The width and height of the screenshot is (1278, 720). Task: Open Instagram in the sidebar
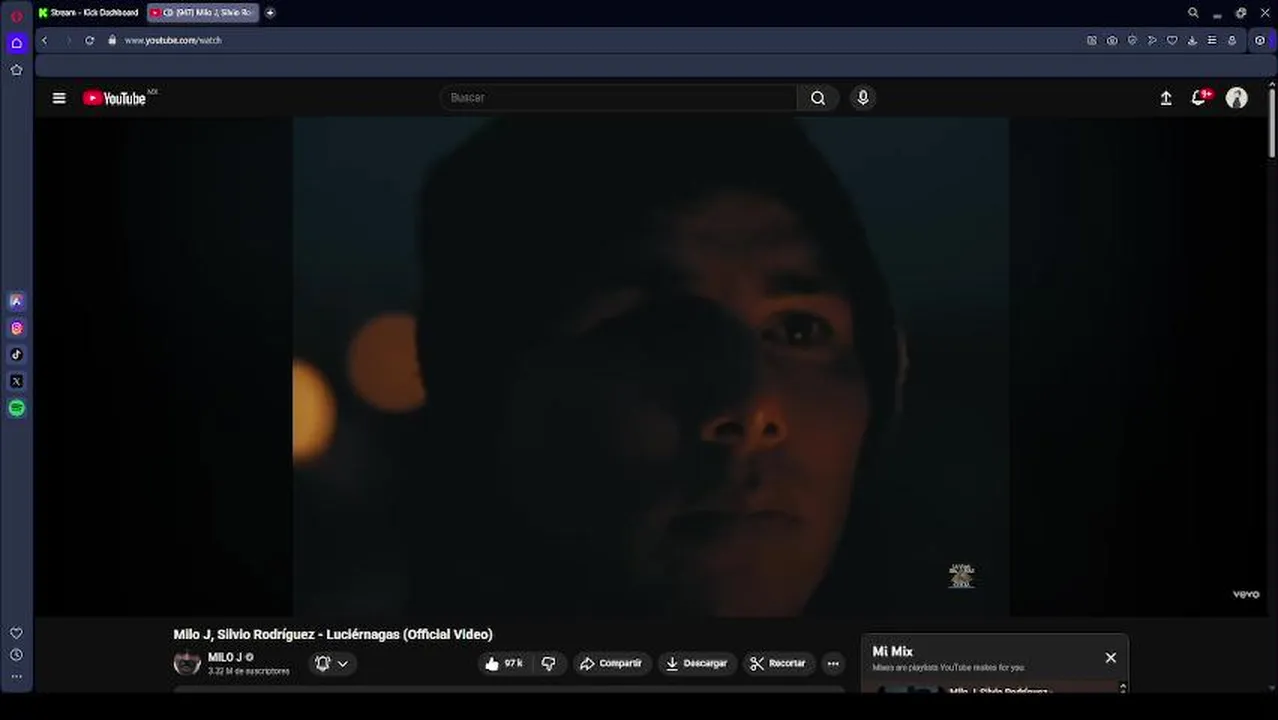[16, 328]
